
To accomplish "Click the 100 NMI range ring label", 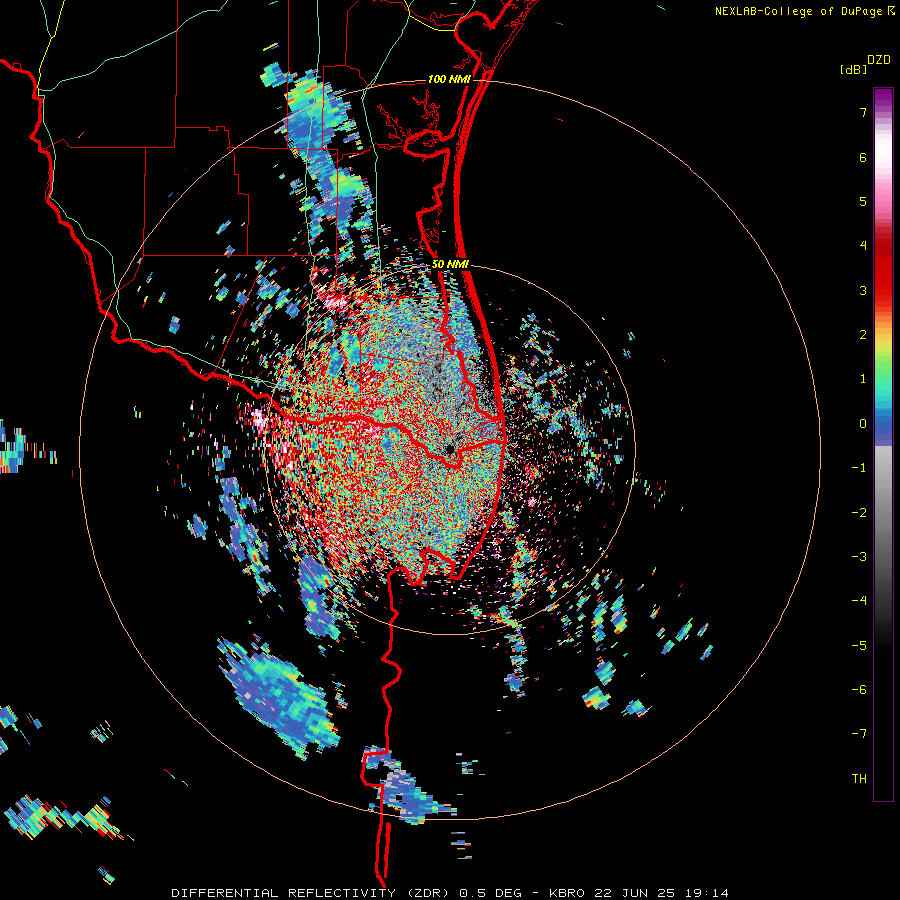I will click(x=449, y=79).
